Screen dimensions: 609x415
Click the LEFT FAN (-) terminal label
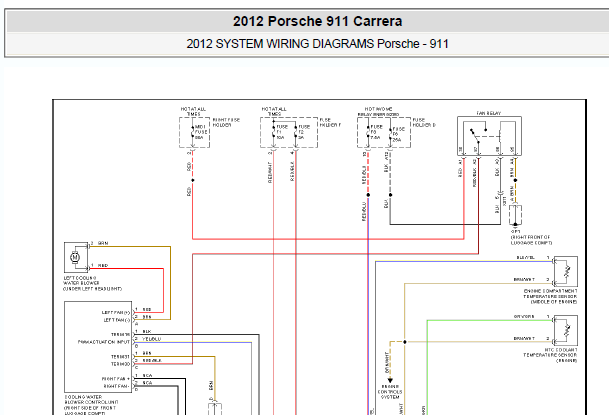pyautogui.click(x=117, y=320)
